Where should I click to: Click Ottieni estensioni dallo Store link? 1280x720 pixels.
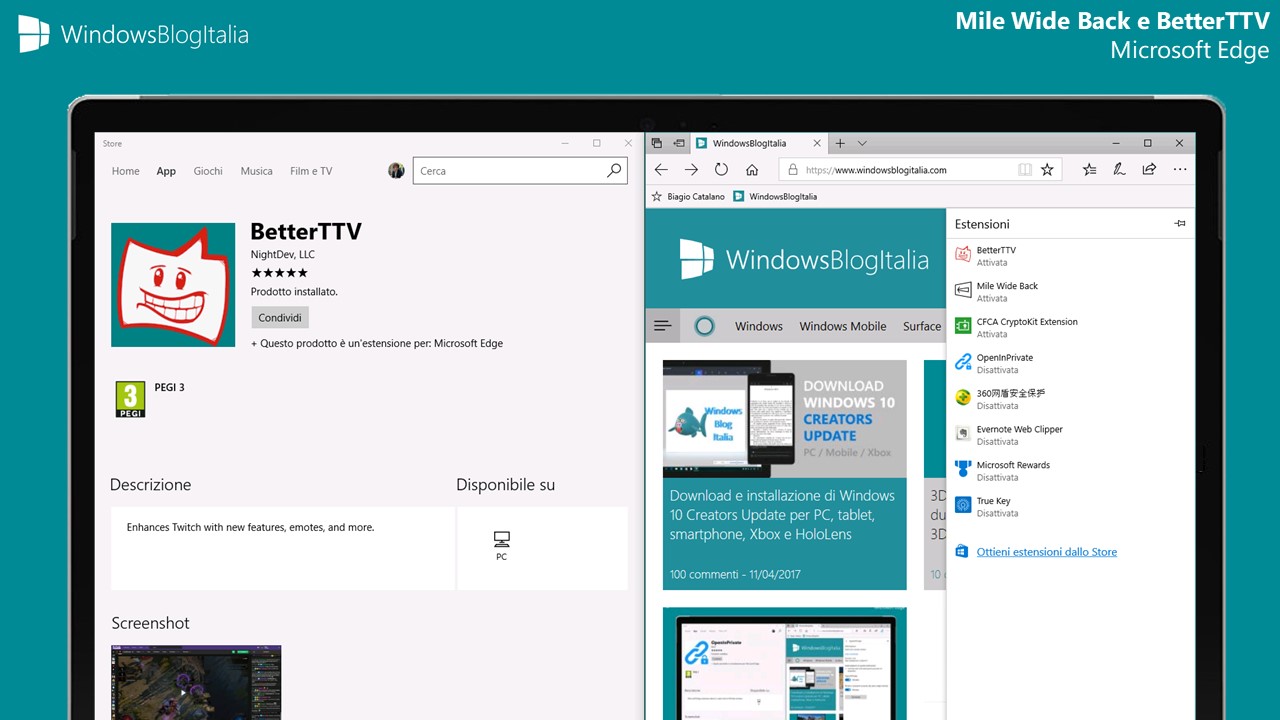tap(1047, 552)
